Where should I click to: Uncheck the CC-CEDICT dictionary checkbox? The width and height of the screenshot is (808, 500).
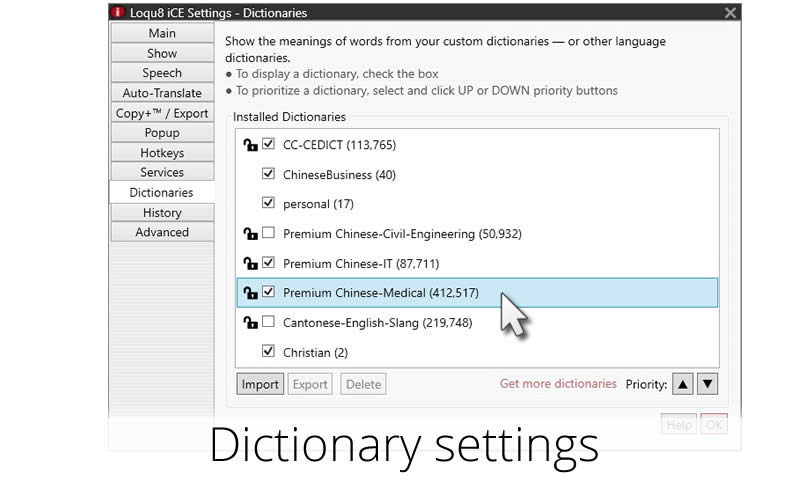pos(268,143)
